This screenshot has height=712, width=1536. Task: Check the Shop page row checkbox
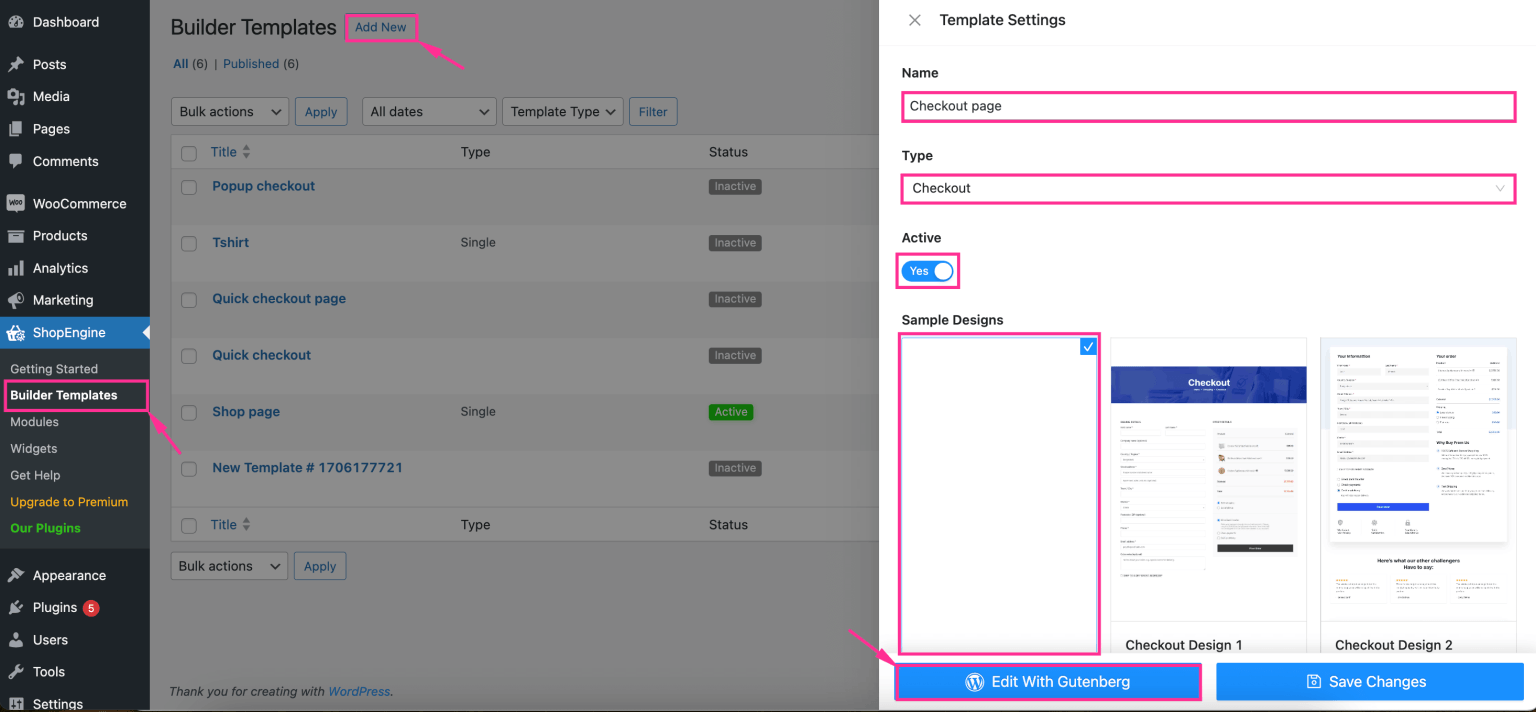[188, 412]
